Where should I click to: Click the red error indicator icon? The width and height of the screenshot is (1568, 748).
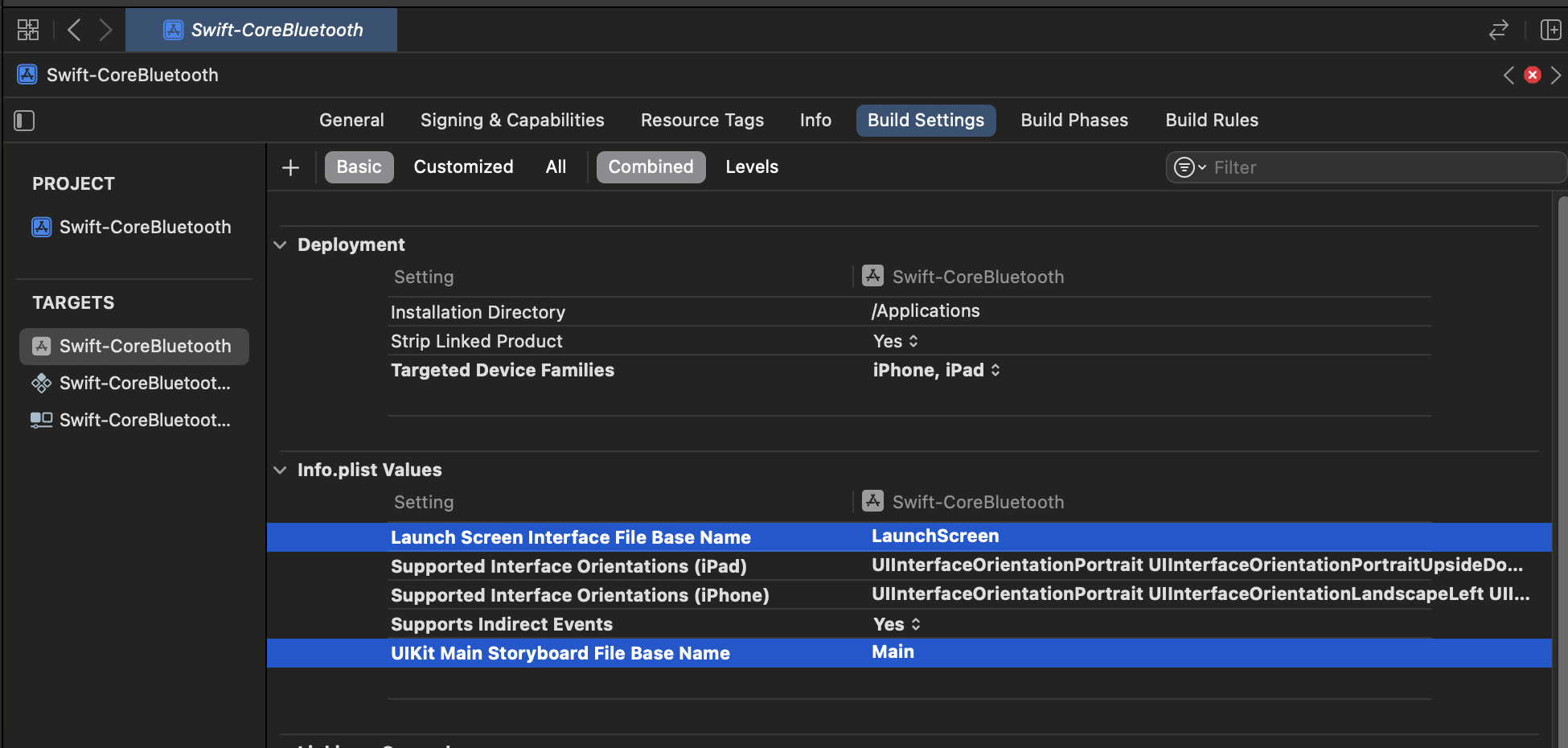tap(1533, 75)
